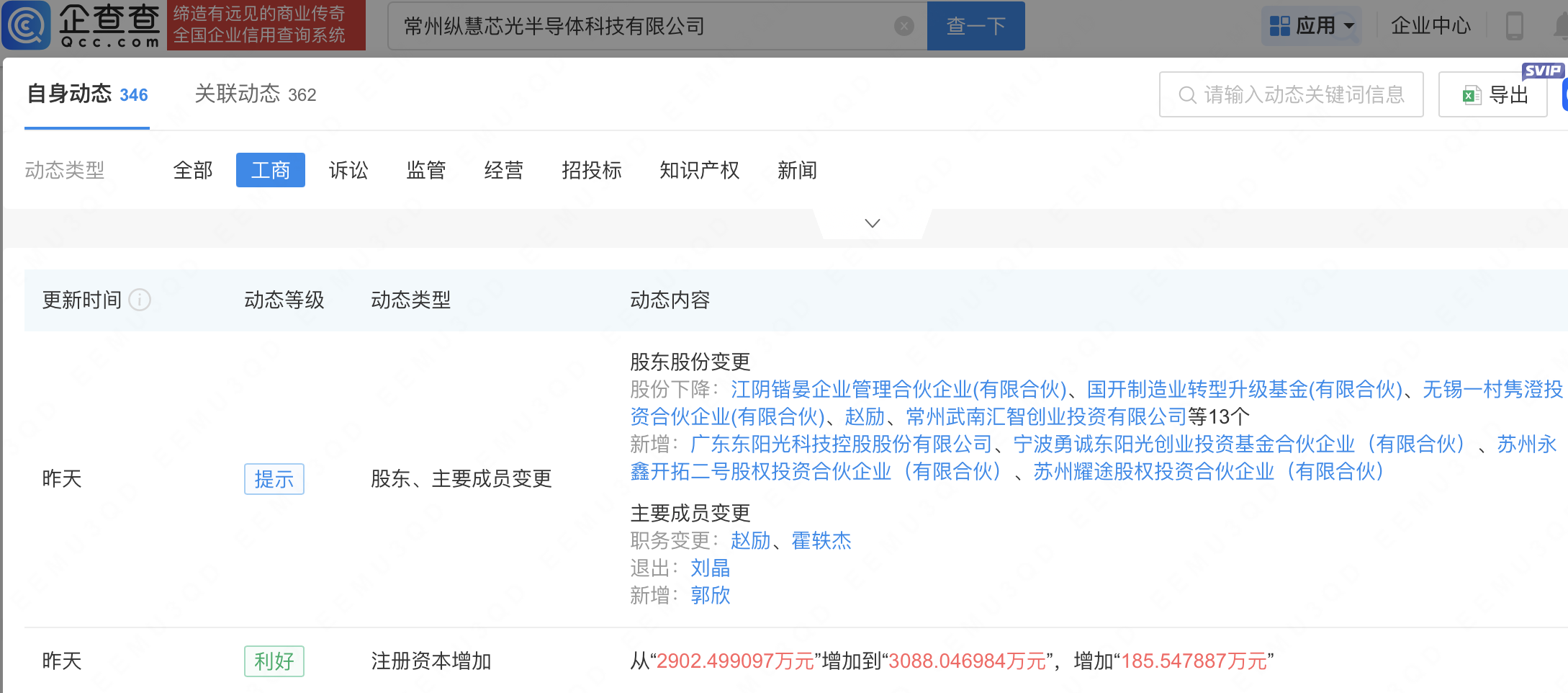
Task: Click the 动态内容 column header
Action: coord(670,300)
